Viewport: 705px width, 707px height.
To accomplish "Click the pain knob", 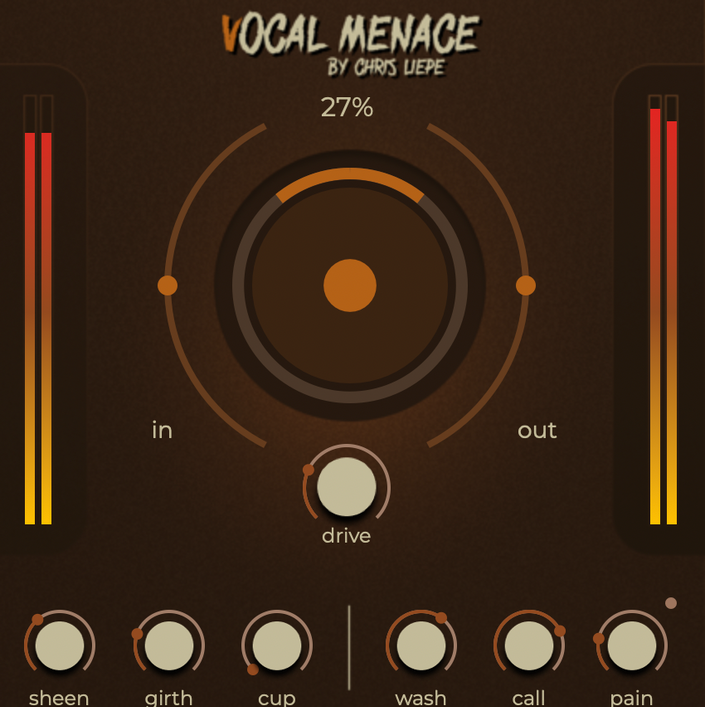I will pyautogui.click(x=632, y=645).
